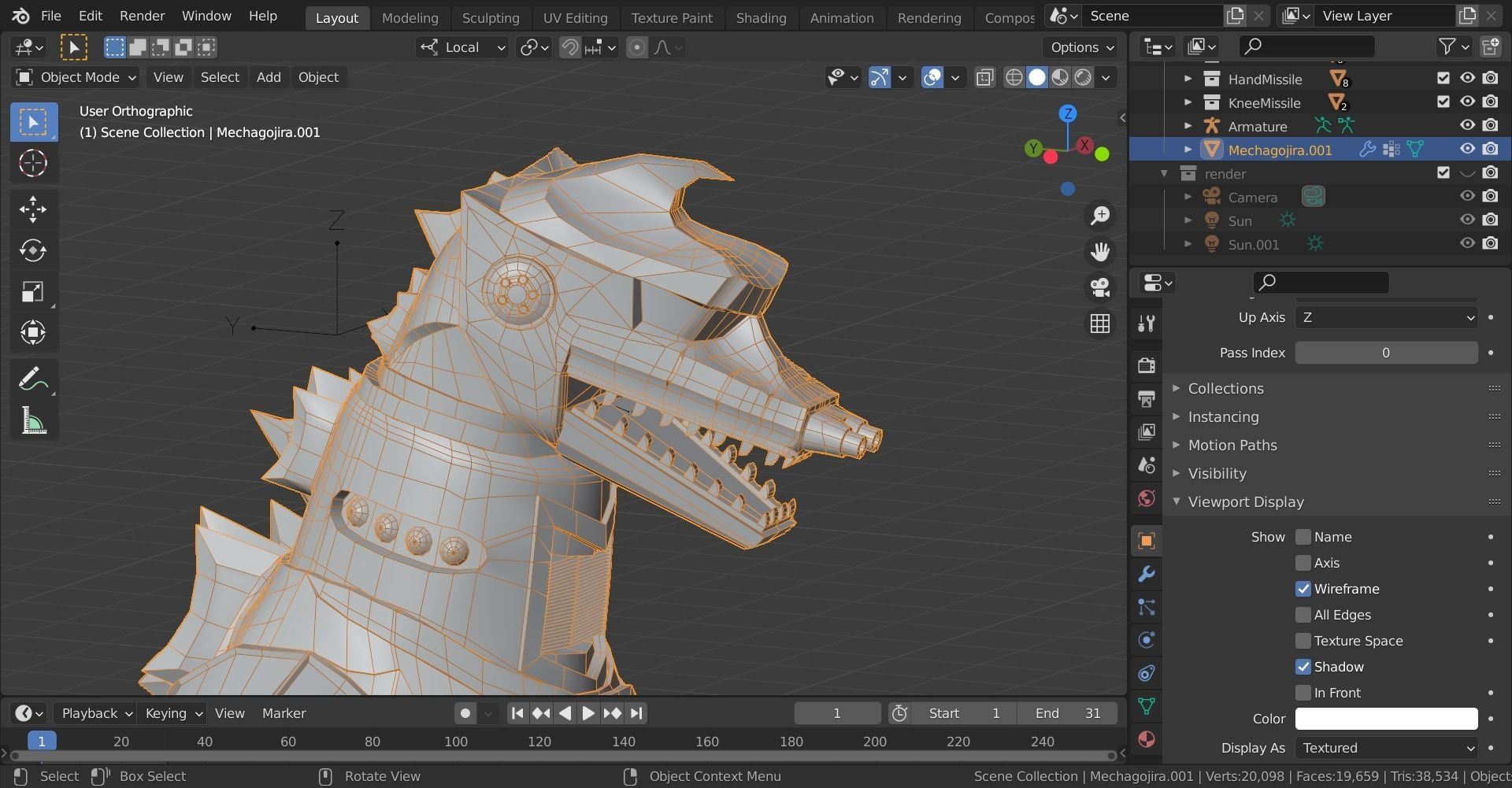Select the Measure tool
Screen dimensions: 1512x788
click(33, 421)
